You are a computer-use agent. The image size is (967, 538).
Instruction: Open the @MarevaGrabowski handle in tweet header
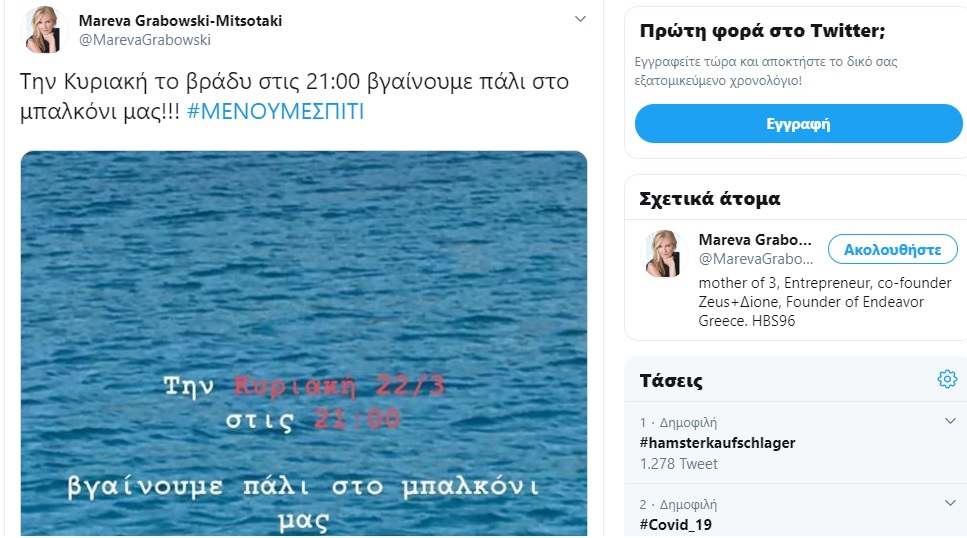pyautogui.click(x=145, y=39)
